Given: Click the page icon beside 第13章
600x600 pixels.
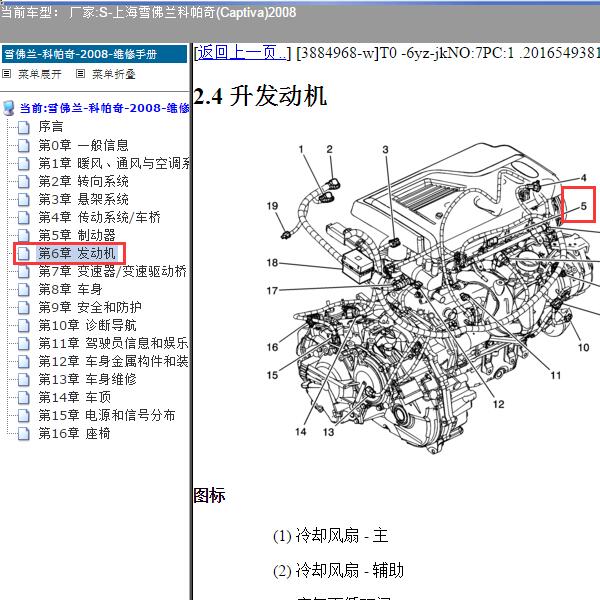Looking at the screenshot, I should pyautogui.click(x=24, y=379).
